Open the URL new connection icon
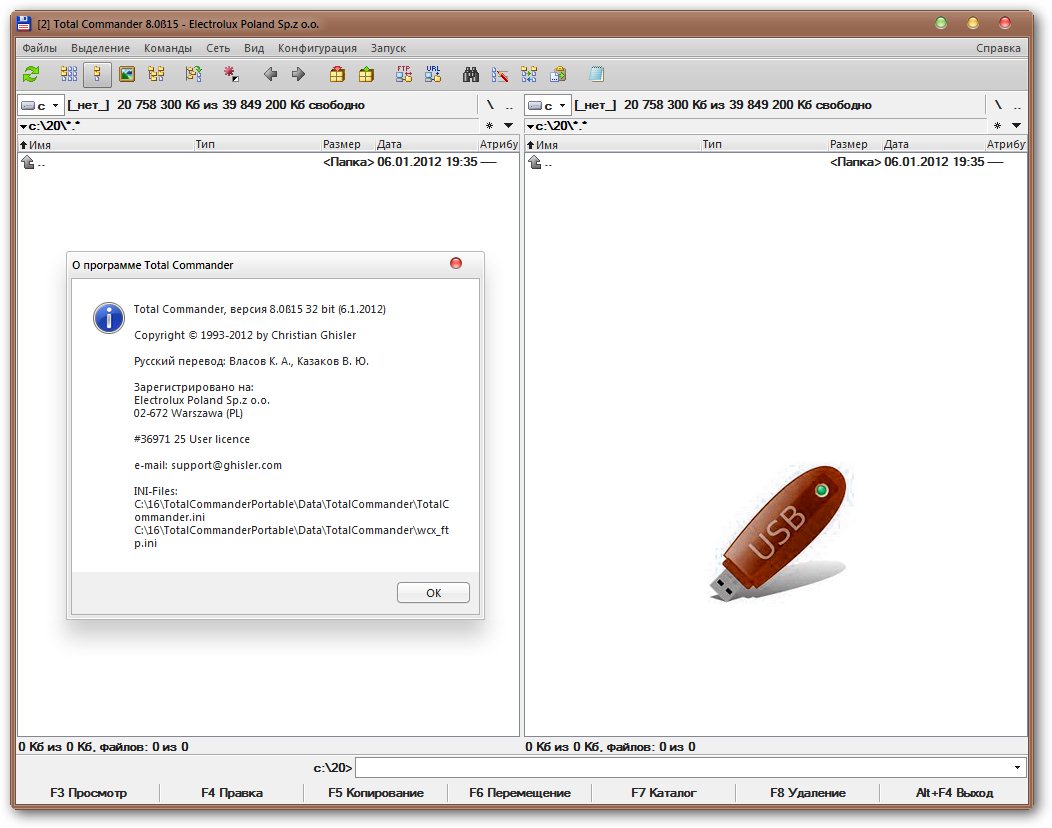The width and height of the screenshot is (1052, 828). pyautogui.click(x=433, y=74)
